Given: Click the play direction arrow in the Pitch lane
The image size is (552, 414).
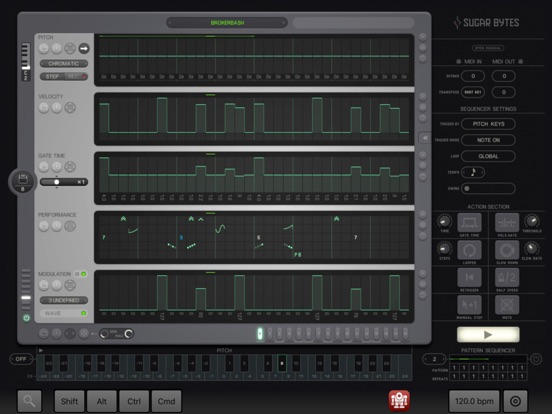Looking at the screenshot, I should click(84, 48).
